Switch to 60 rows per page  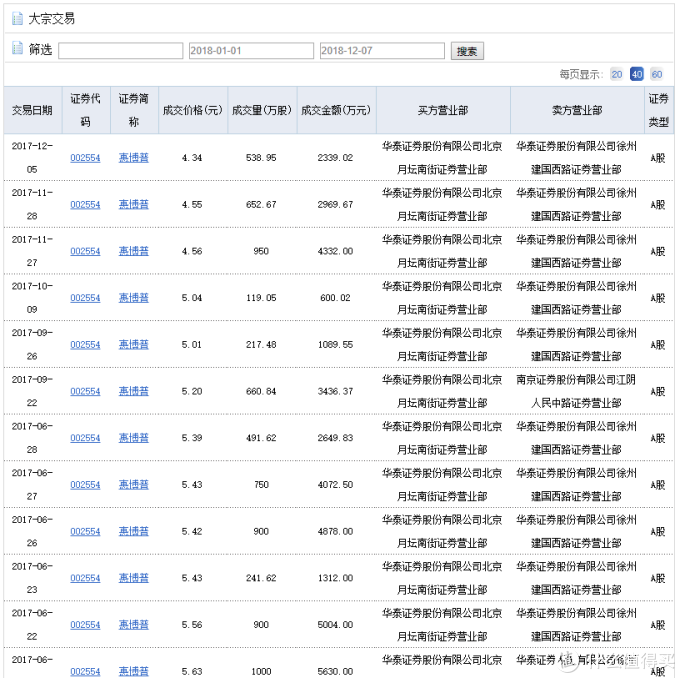click(x=656, y=74)
